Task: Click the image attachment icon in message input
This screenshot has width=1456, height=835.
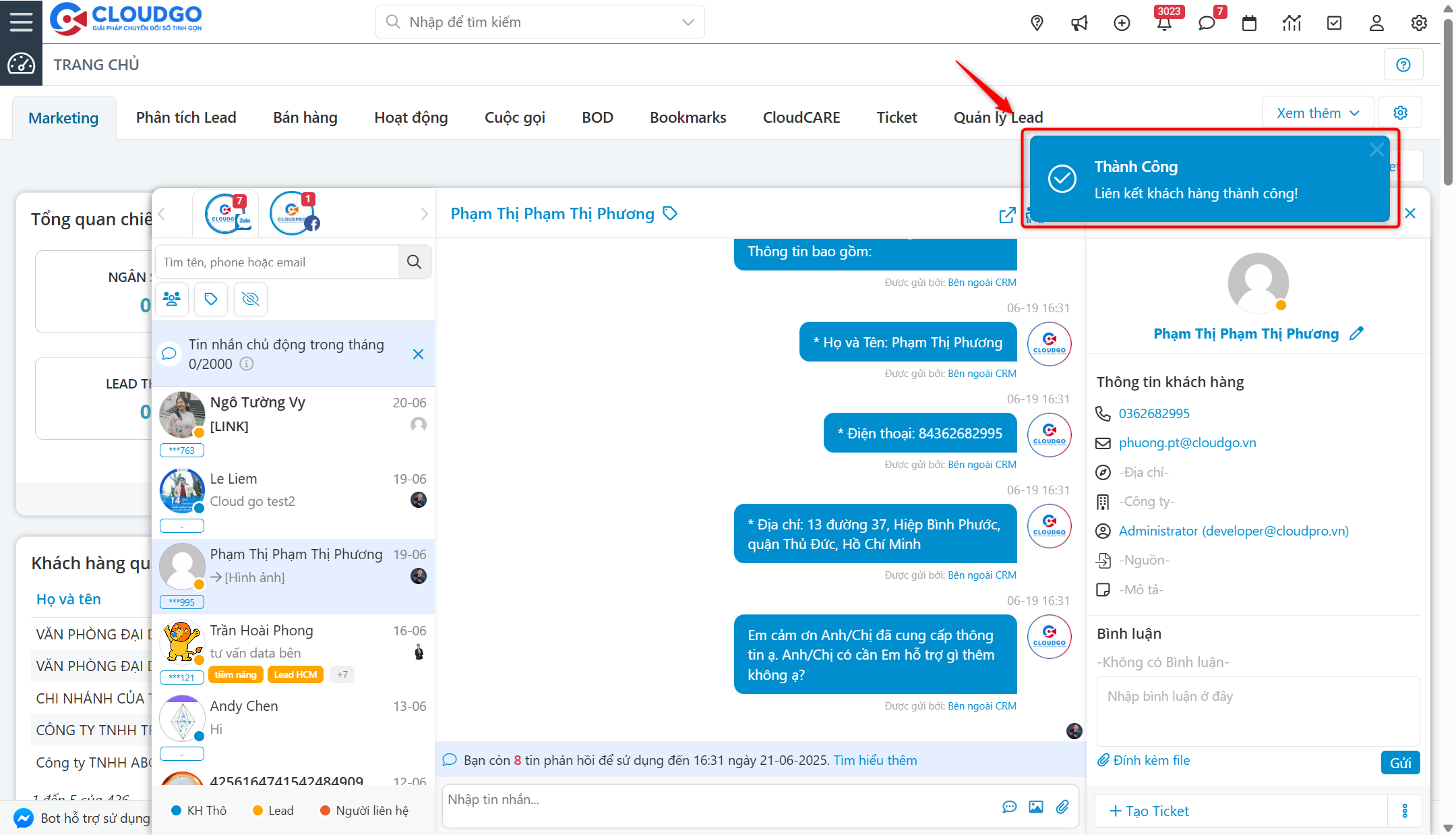Action: coord(1035,806)
